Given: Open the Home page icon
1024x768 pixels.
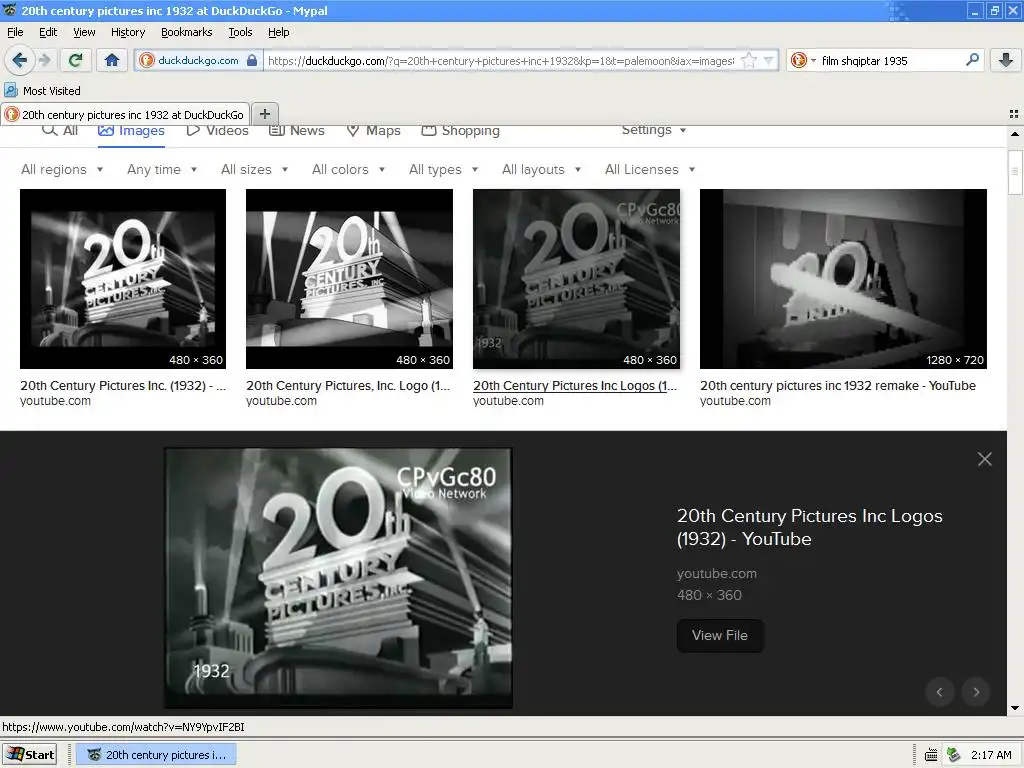Looking at the screenshot, I should tap(112, 60).
